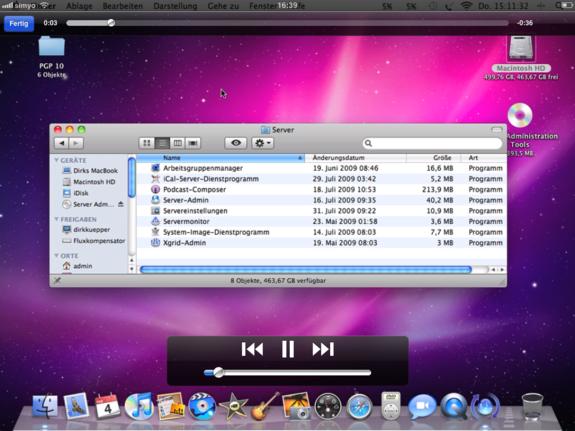Sort by the Größe column header

[433, 158]
